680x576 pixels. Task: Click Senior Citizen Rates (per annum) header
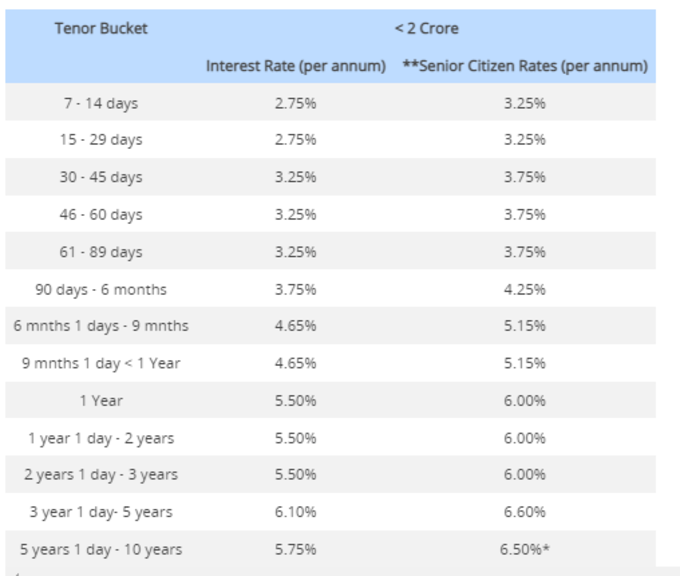coord(525,66)
